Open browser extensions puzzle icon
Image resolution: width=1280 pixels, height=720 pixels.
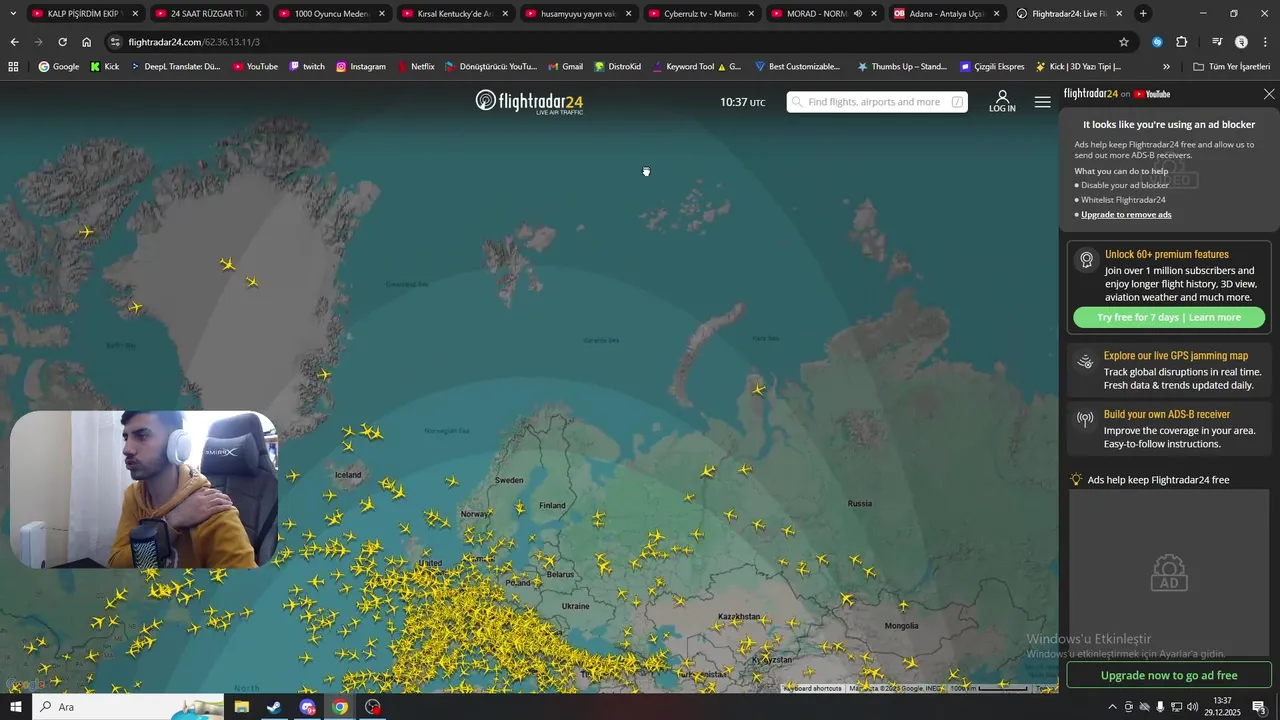(1181, 42)
